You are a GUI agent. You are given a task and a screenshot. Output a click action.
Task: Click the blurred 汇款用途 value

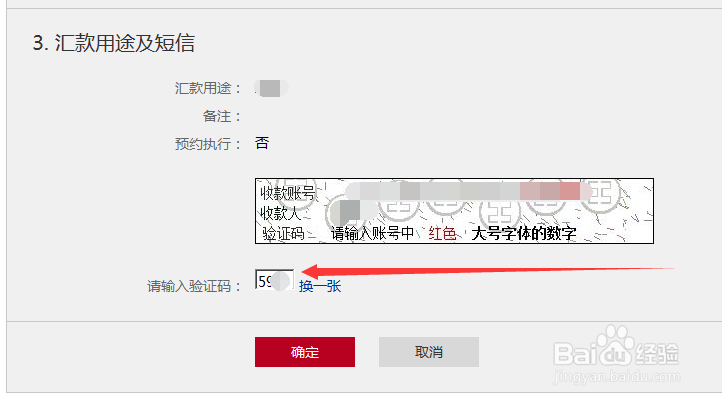pos(271,88)
